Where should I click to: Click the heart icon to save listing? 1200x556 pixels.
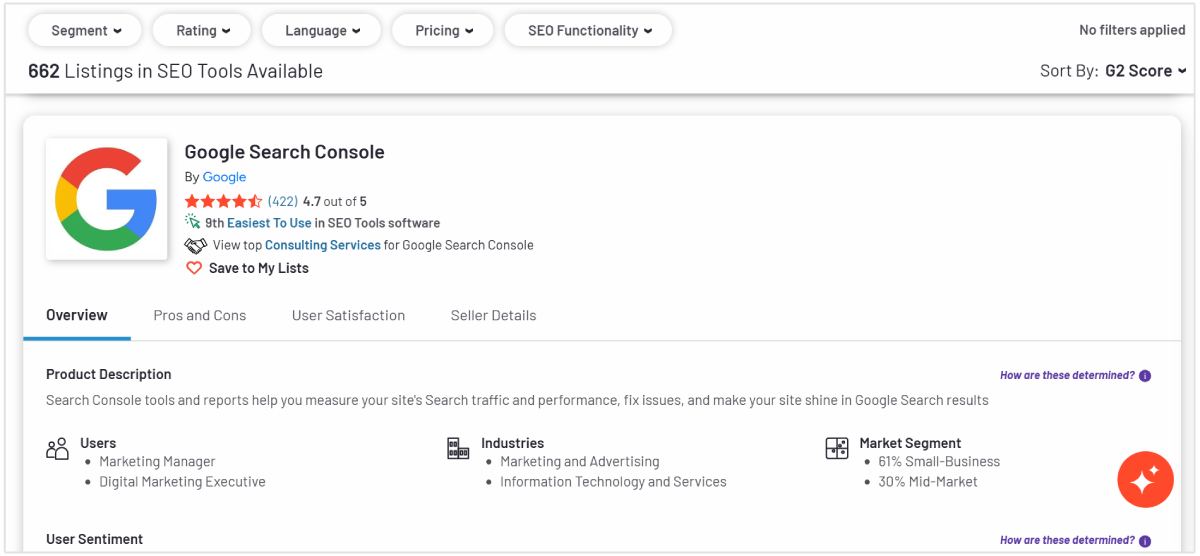click(x=194, y=268)
